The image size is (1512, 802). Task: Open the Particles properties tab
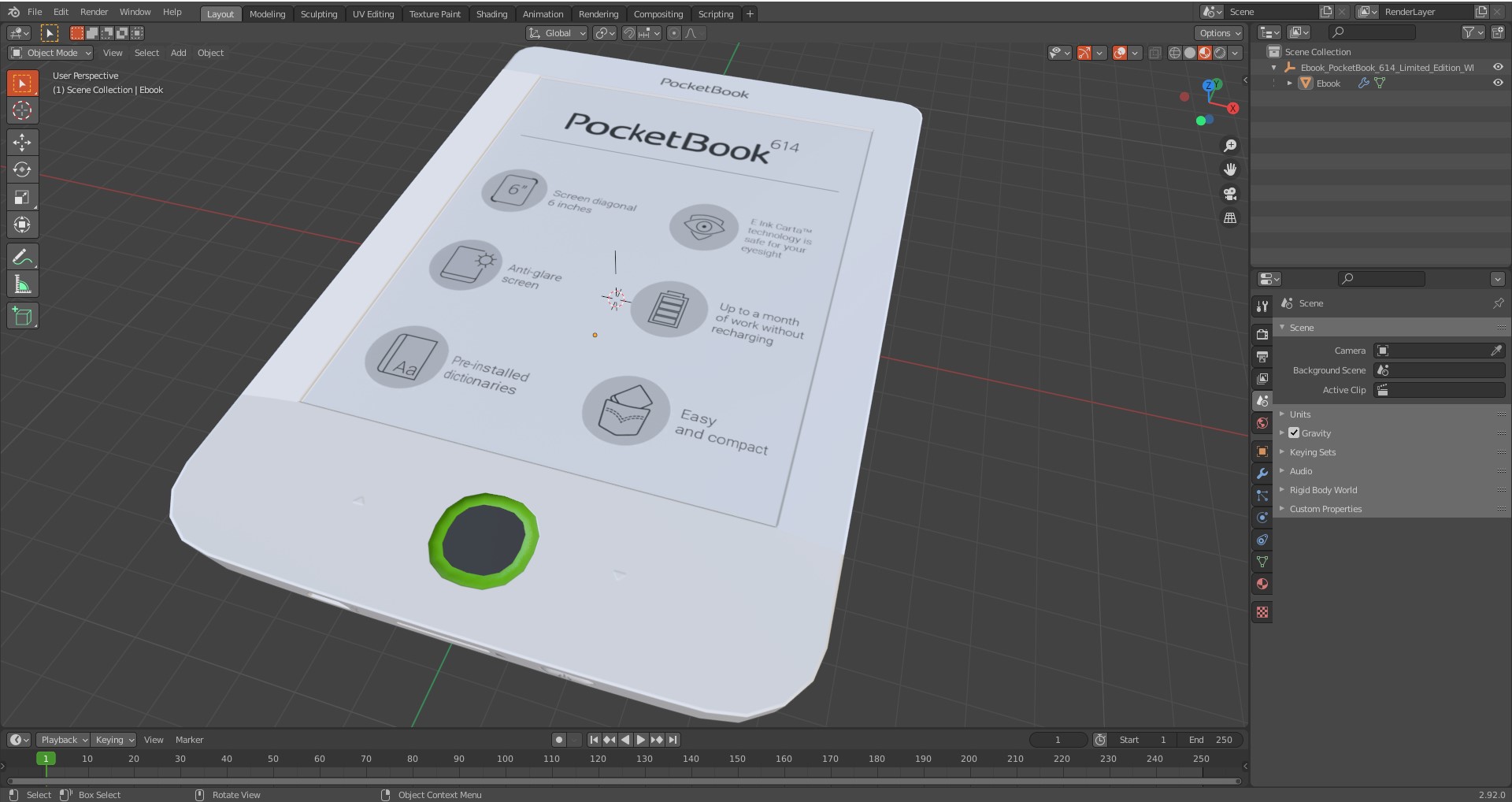click(1262, 496)
